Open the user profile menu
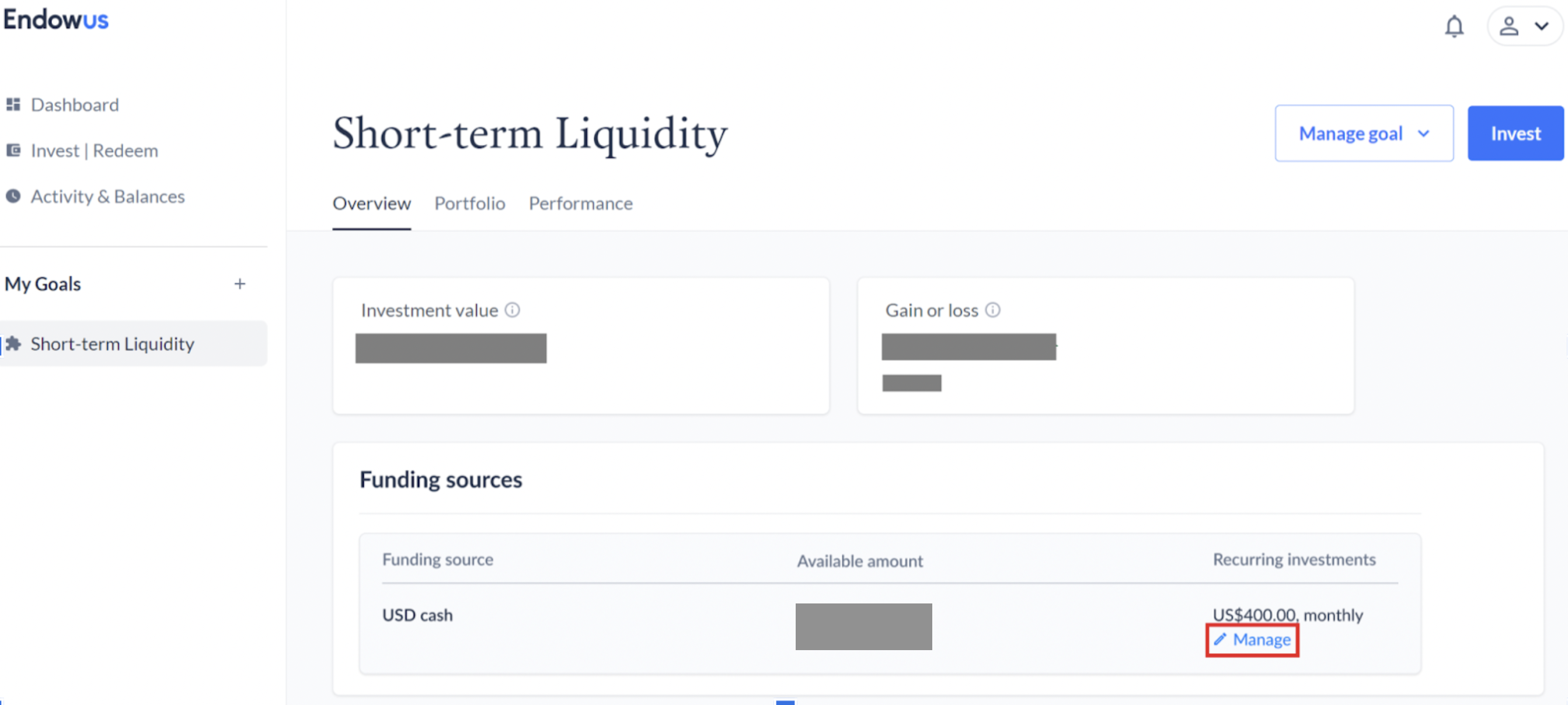1568x705 pixels. (x=1524, y=26)
